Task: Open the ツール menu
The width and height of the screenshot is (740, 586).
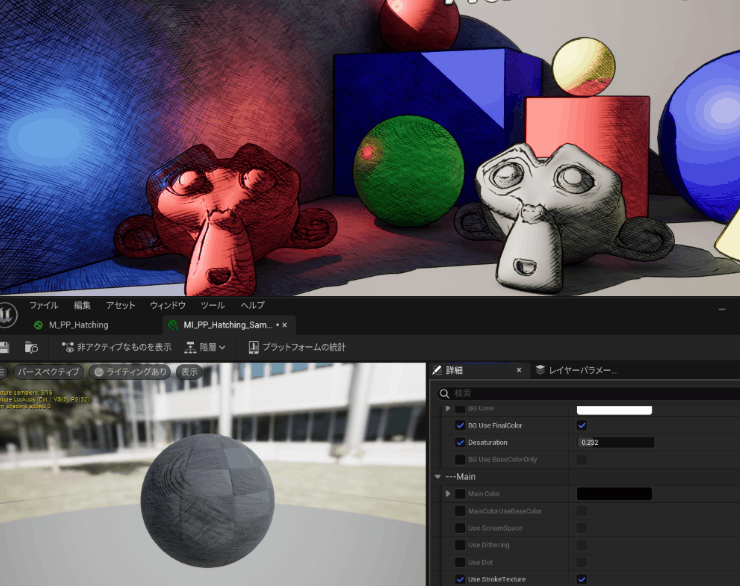Action: pyautogui.click(x=213, y=306)
